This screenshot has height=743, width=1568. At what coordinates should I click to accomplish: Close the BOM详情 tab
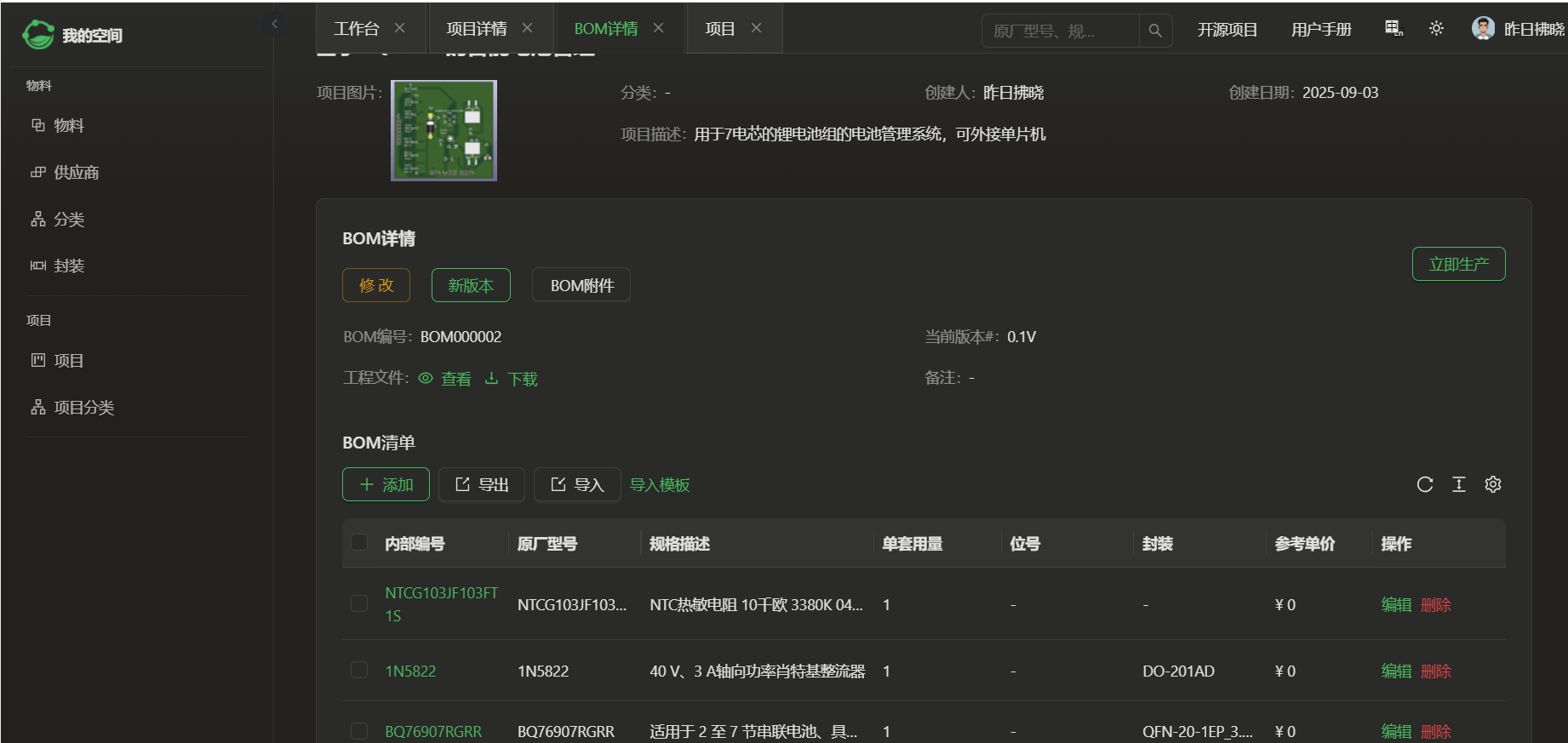(659, 28)
